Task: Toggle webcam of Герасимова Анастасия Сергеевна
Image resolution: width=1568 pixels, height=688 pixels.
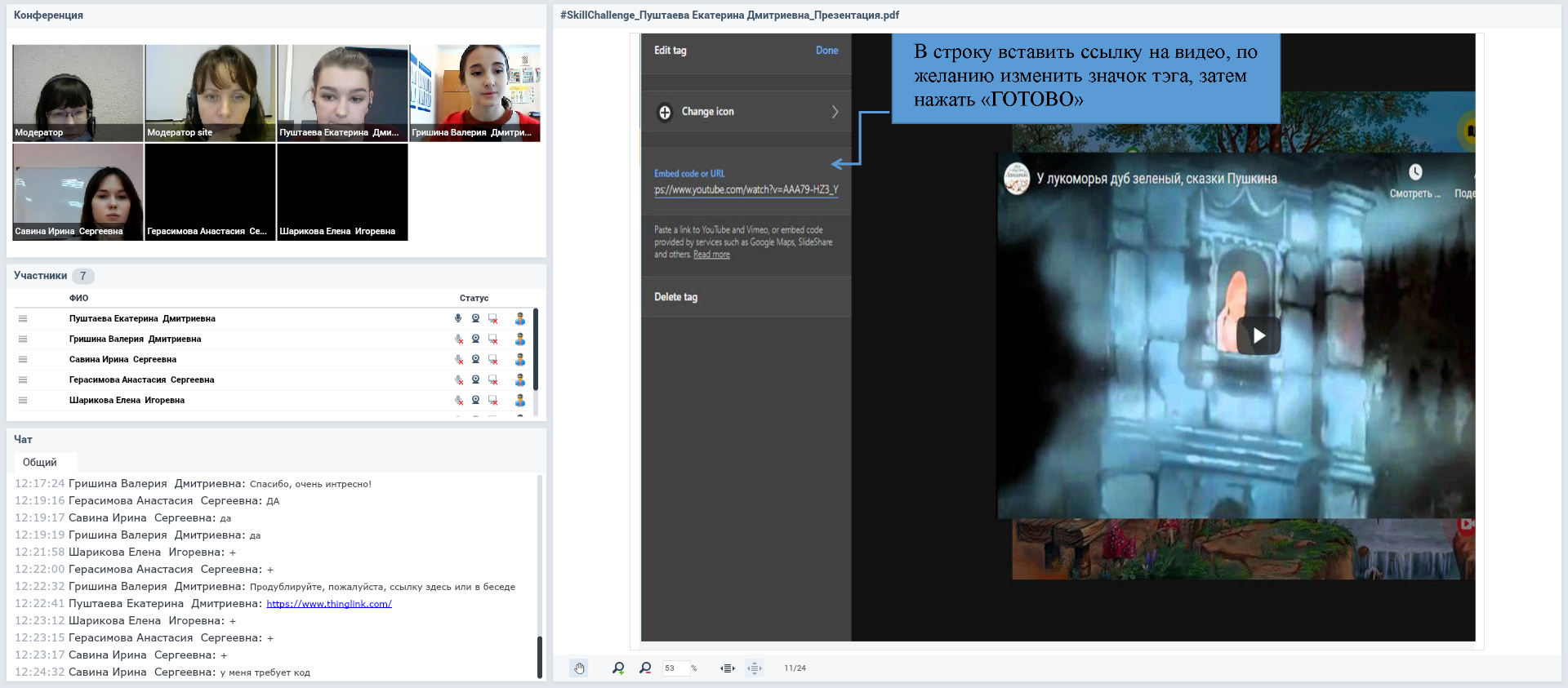Action: click(475, 380)
